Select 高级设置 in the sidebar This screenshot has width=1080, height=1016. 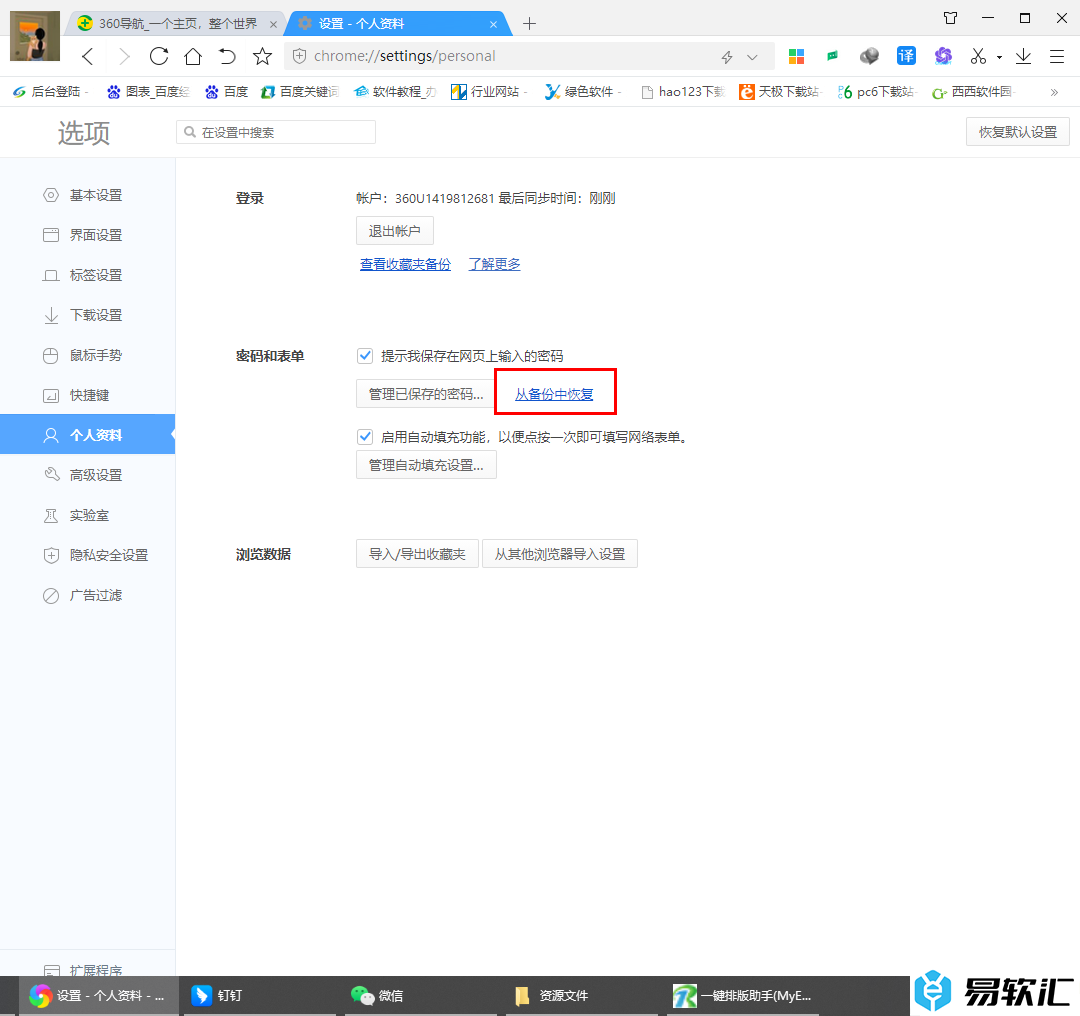coord(87,475)
